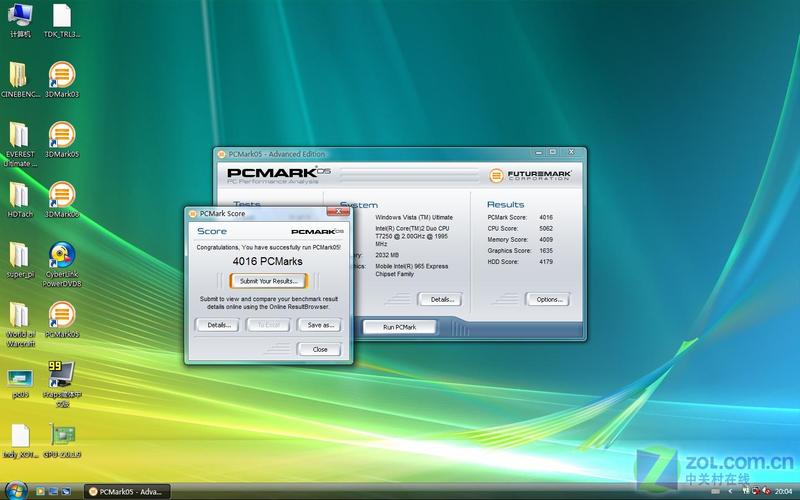The width and height of the screenshot is (800, 500).
Task: Open the Windows Start orb
Action: [15, 491]
